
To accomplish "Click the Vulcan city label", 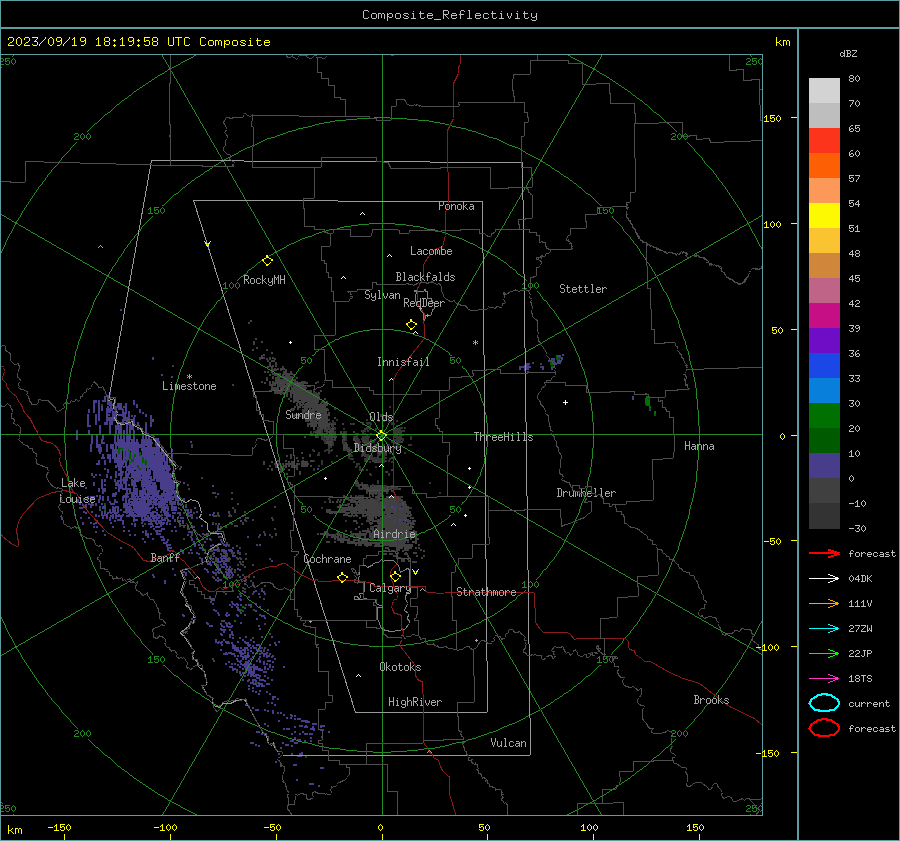I will coord(509,743).
